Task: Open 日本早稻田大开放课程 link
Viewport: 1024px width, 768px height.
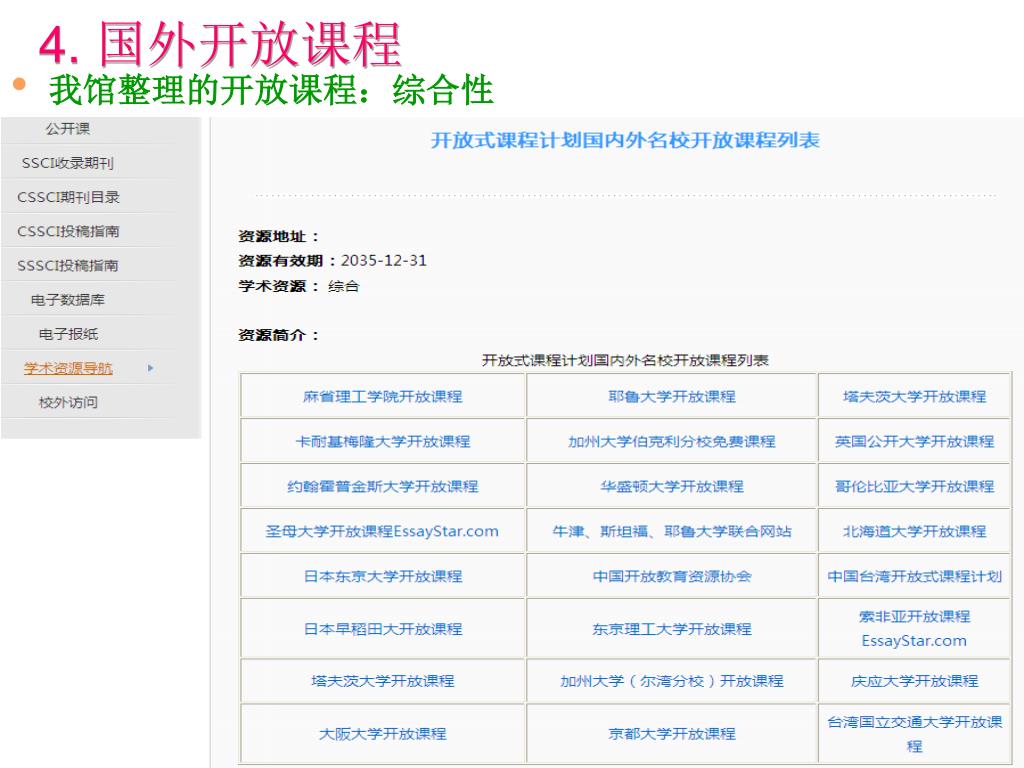Action: [x=383, y=629]
